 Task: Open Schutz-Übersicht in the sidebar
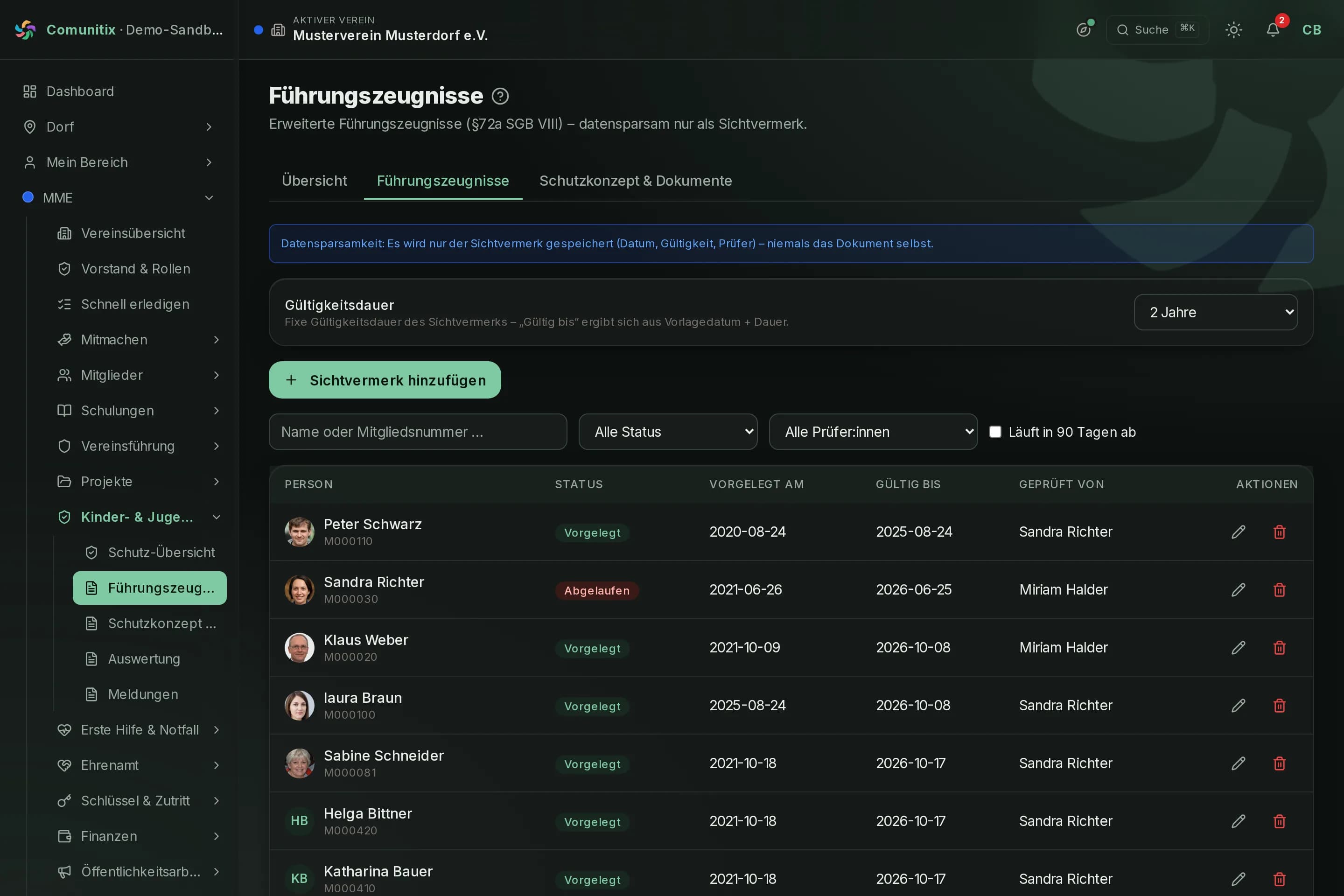click(x=150, y=553)
